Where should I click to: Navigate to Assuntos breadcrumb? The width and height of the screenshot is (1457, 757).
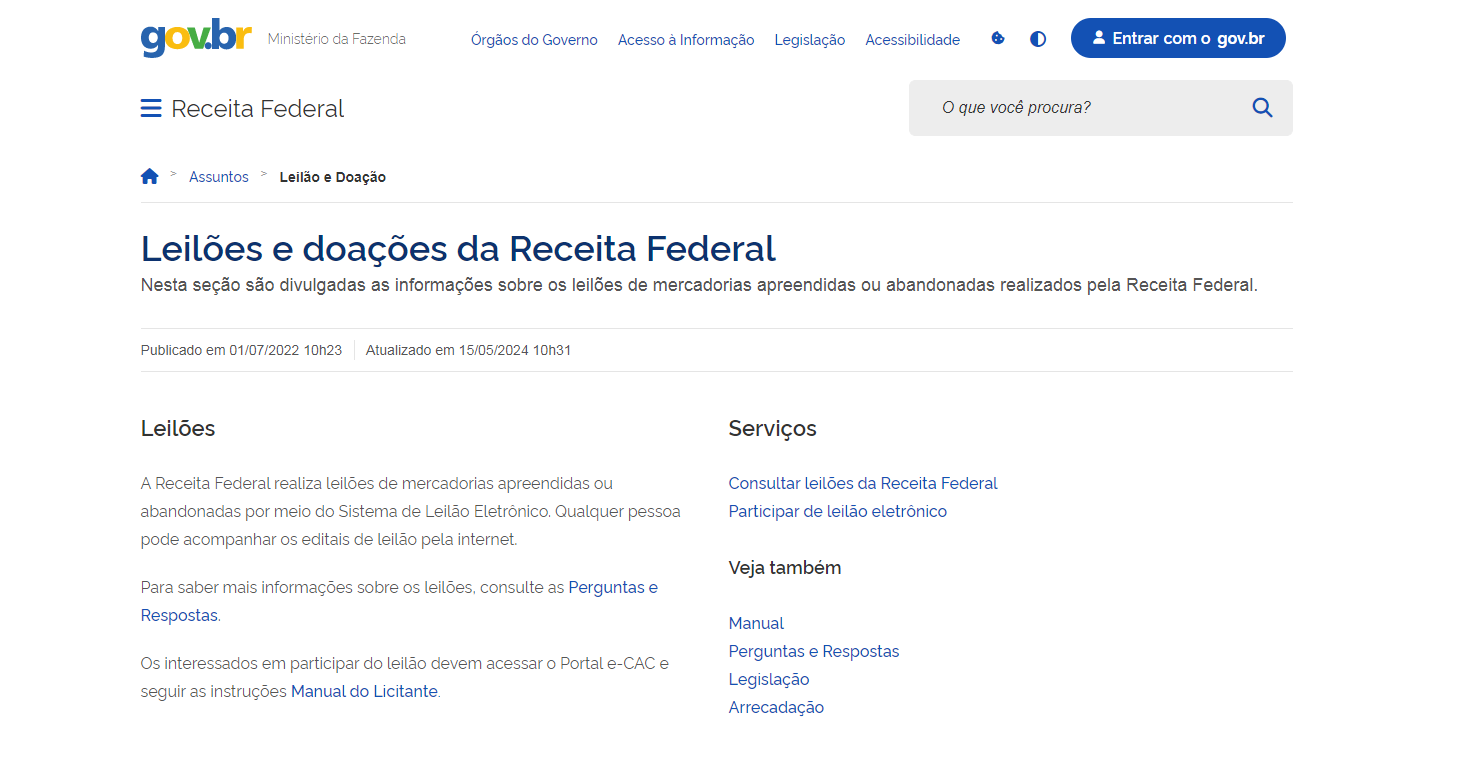(218, 177)
